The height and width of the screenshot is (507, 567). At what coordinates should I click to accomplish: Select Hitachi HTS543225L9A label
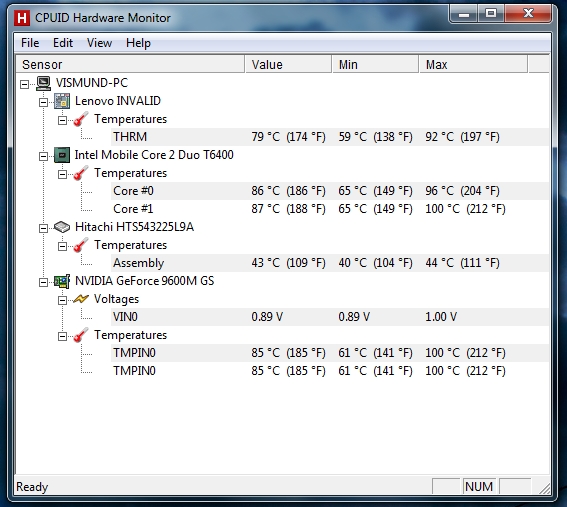pyautogui.click(x=134, y=227)
